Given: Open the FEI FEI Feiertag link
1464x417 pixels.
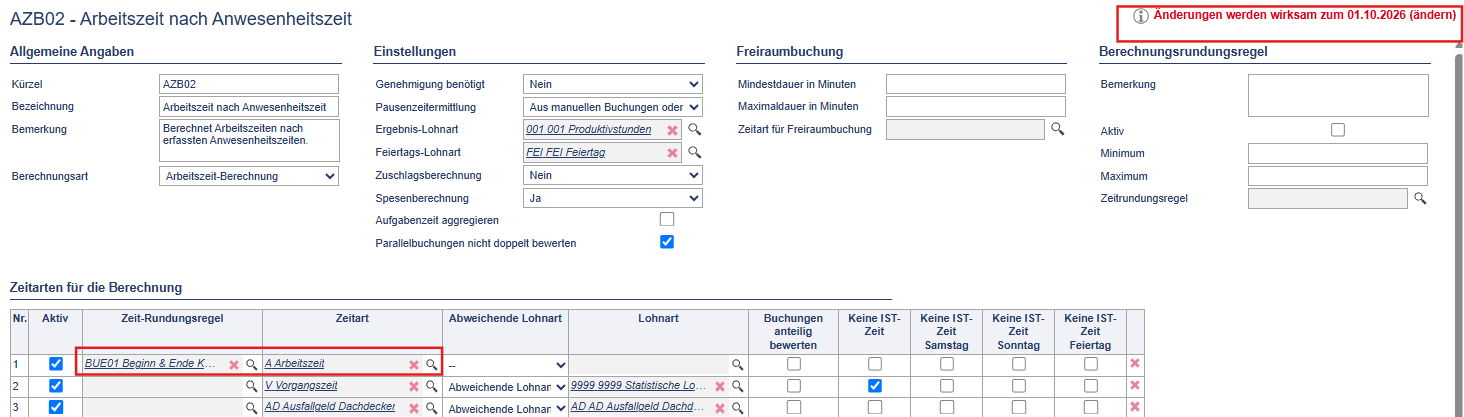Looking at the screenshot, I should point(565,153).
